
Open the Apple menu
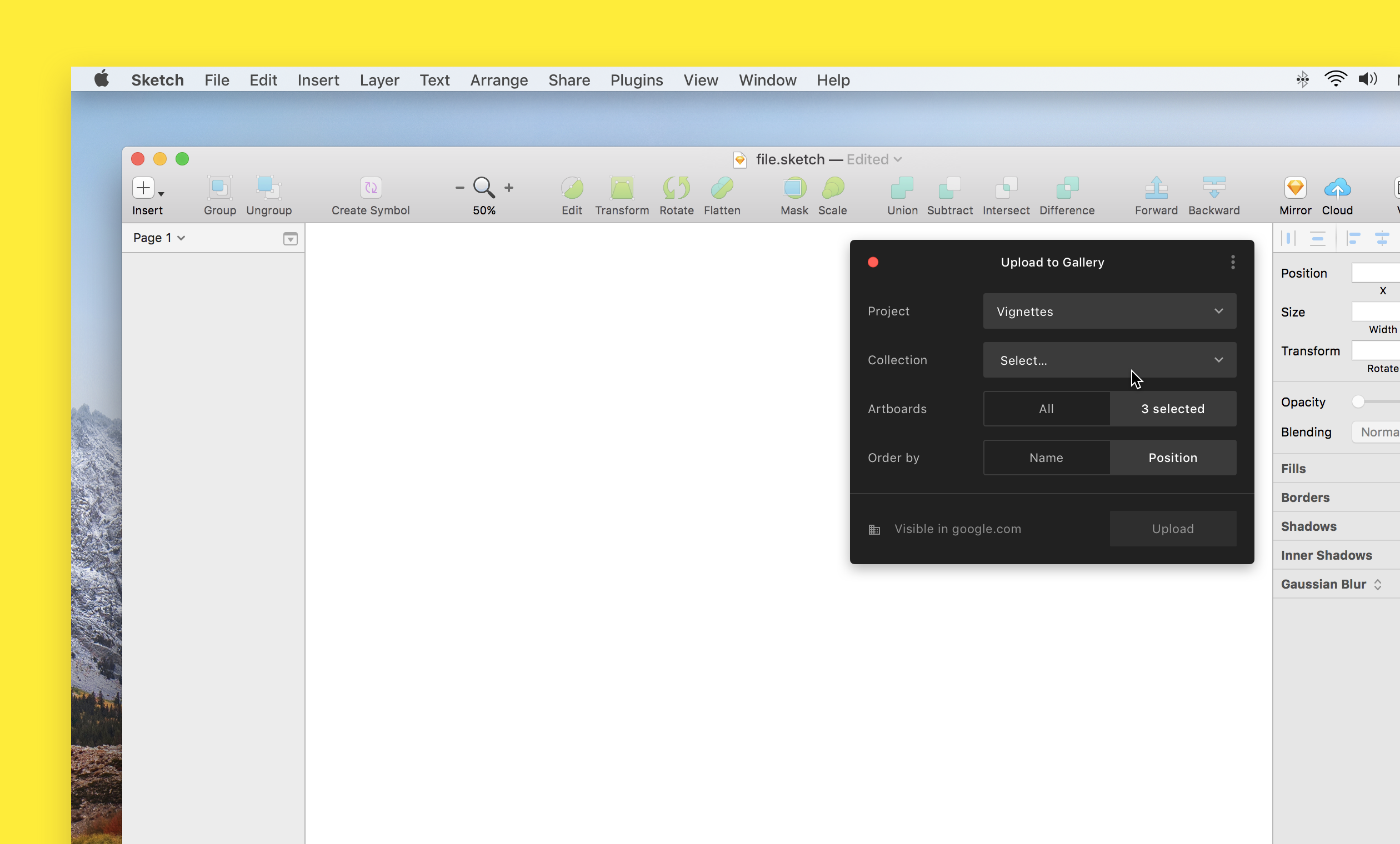102,79
